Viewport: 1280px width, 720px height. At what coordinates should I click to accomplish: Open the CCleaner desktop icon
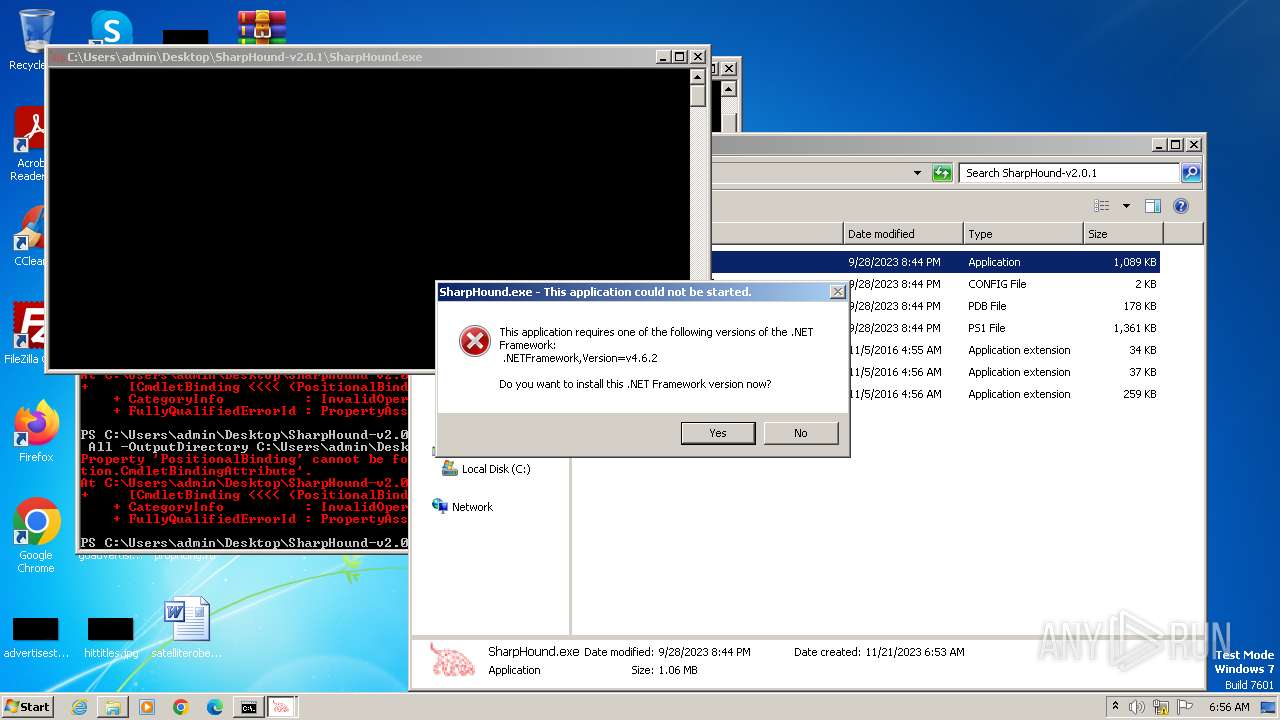[x=28, y=237]
